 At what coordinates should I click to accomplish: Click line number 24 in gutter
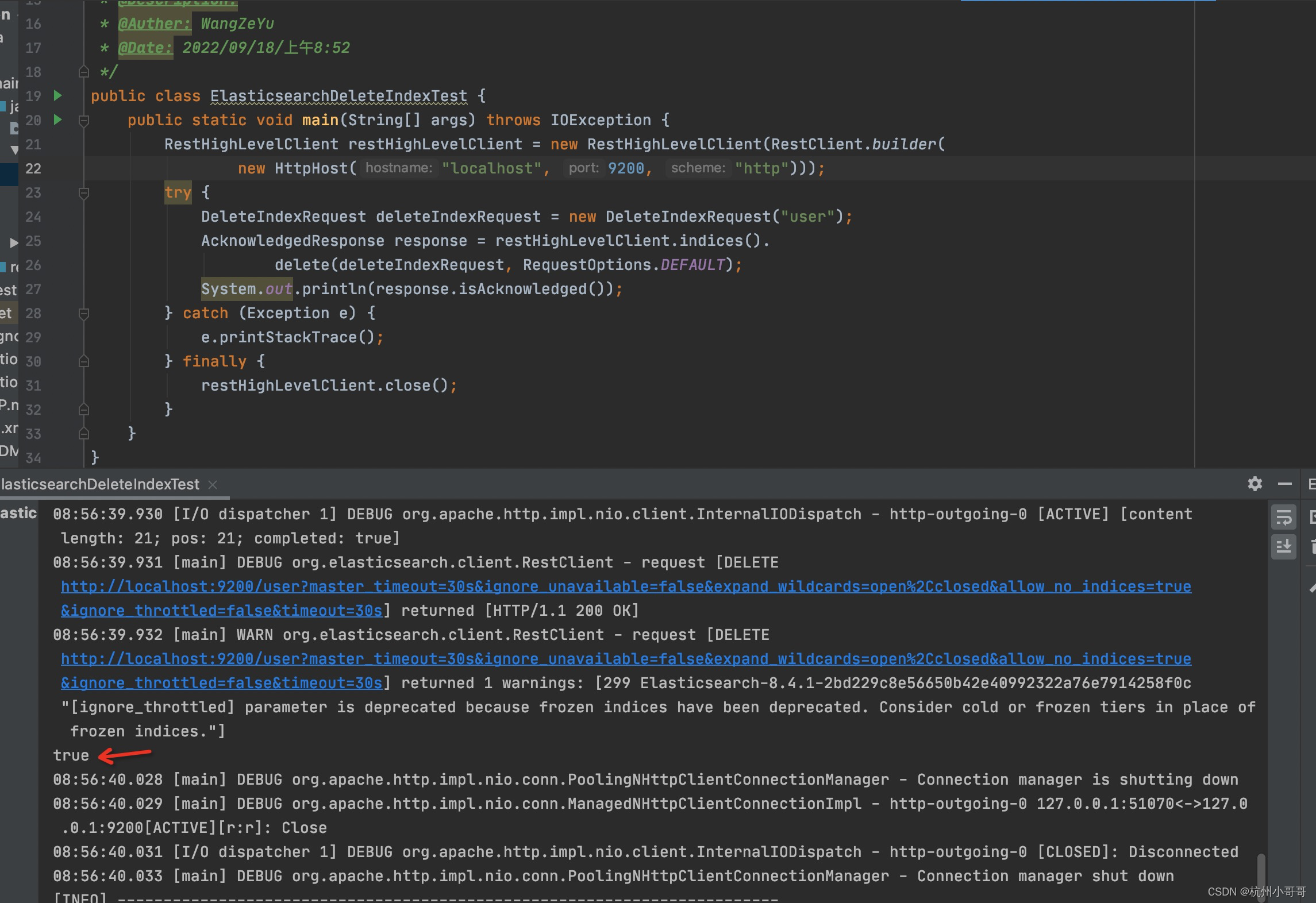point(33,217)
